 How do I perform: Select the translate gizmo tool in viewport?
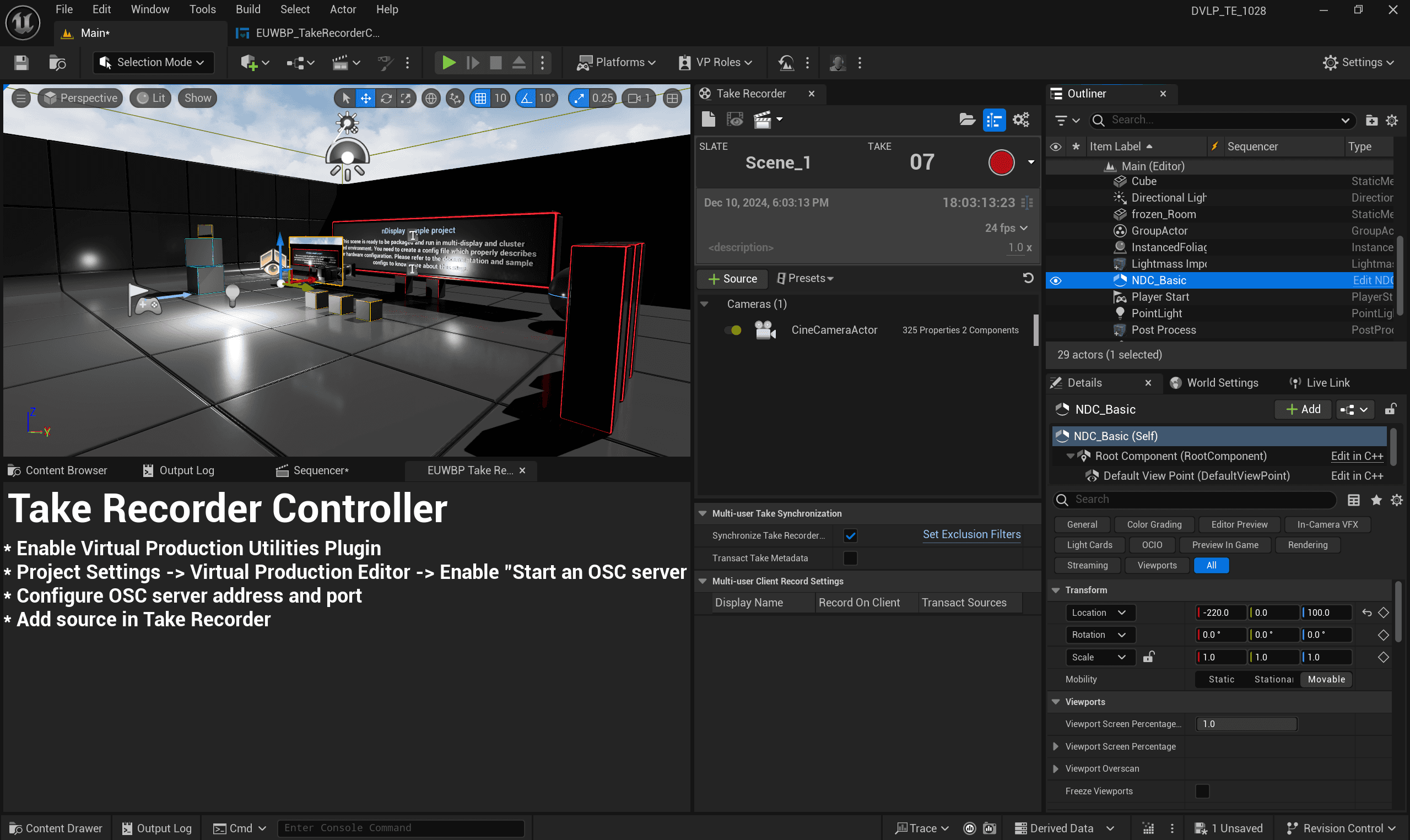(366, 99)
